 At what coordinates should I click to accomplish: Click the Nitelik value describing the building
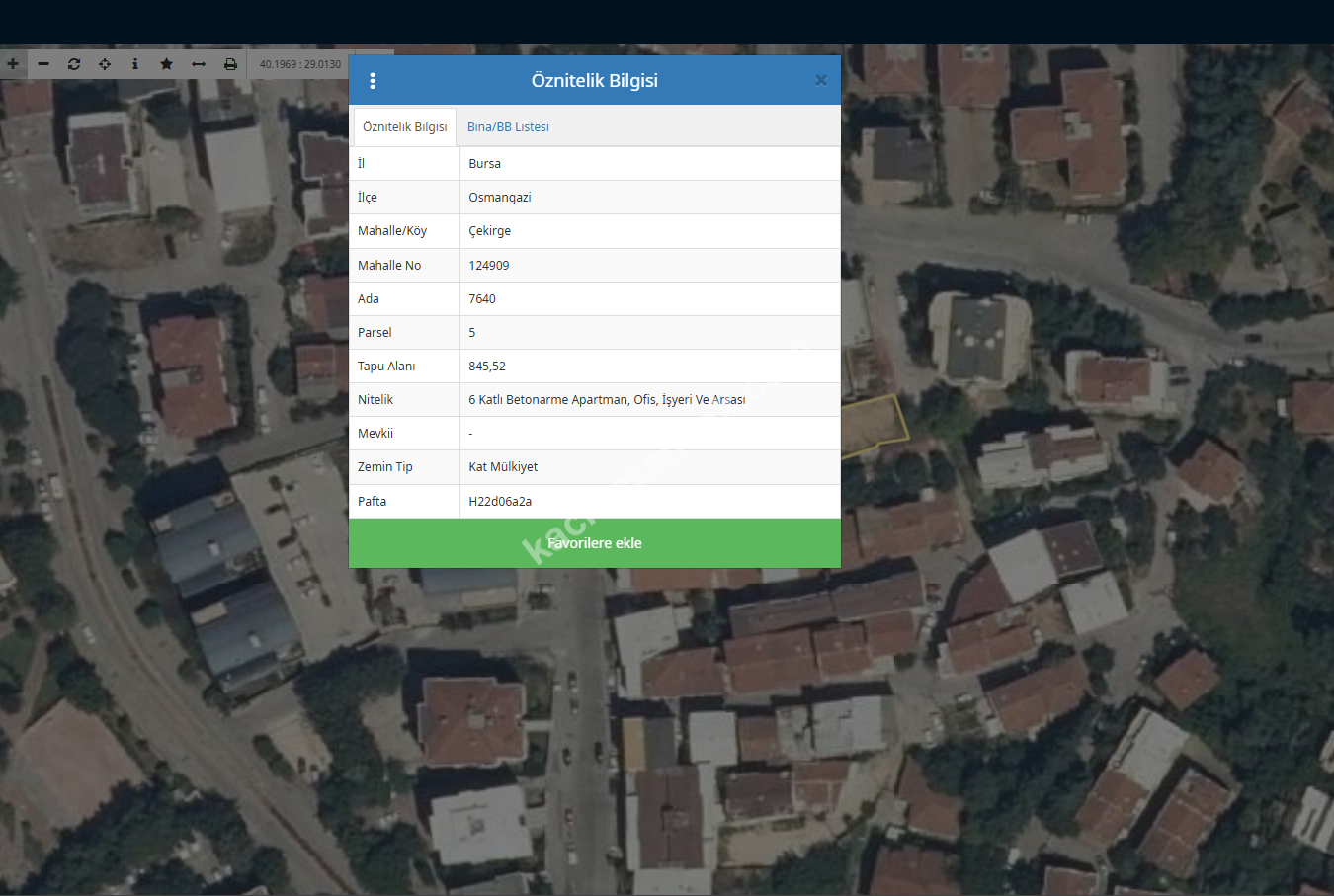point(607,400)
